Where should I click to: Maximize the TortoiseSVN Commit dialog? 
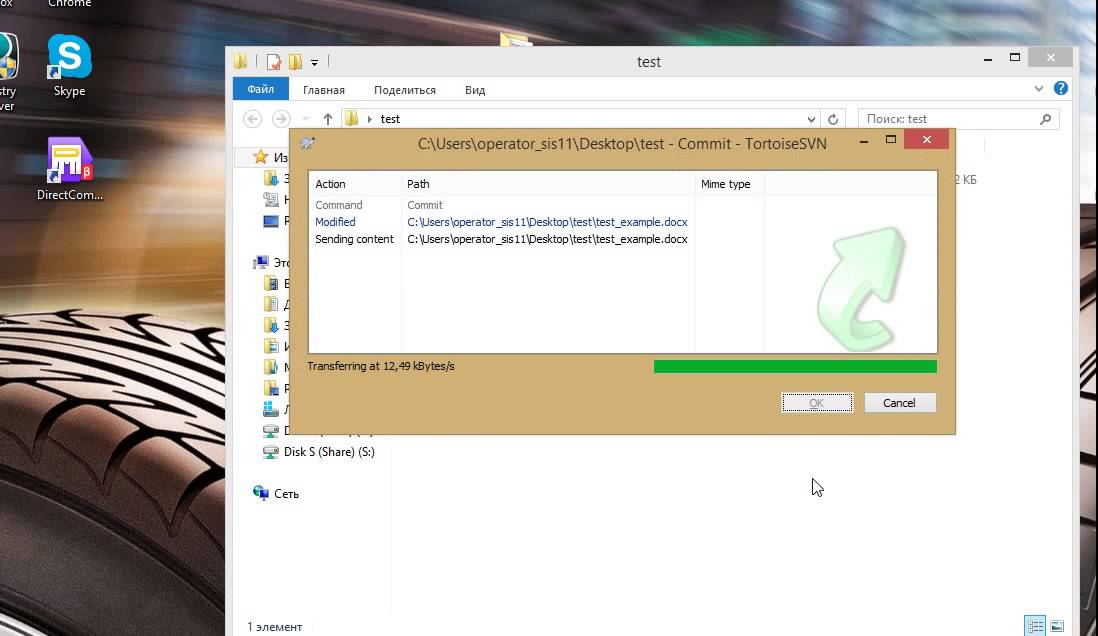[x=891, y=140]
